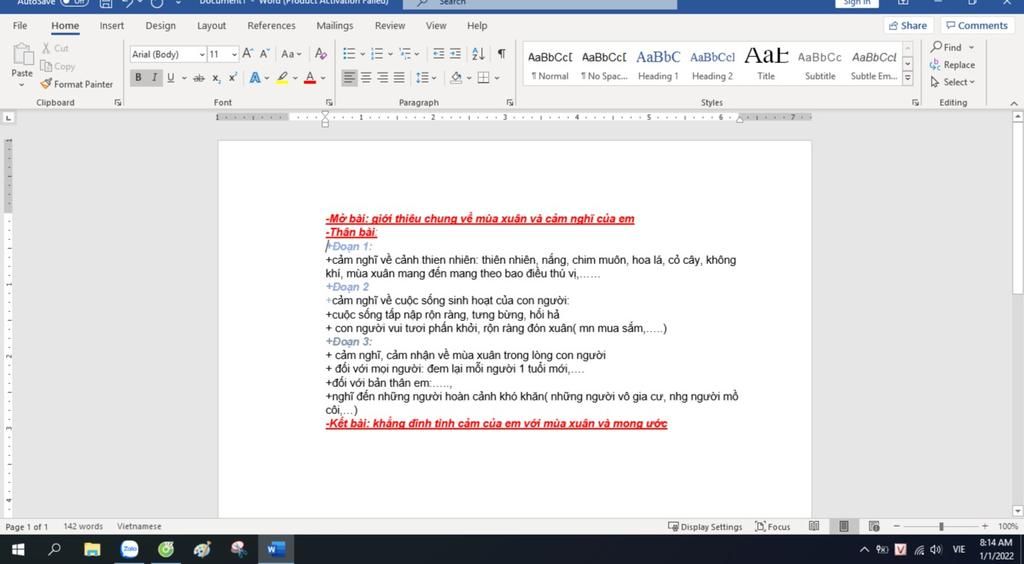1024x564 pixels.
Task: Select Print Layout view
Action: (844, 526)
